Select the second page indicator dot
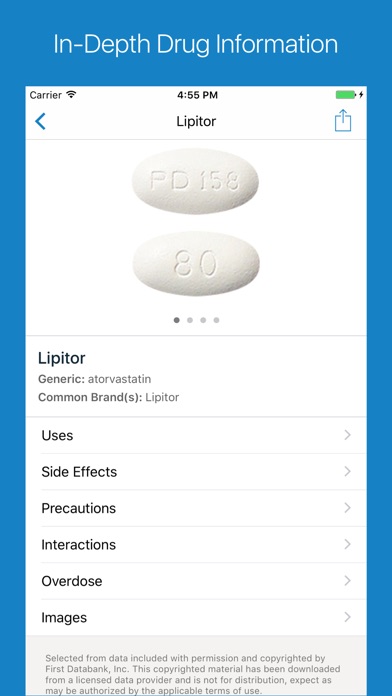 coord(190,320)
